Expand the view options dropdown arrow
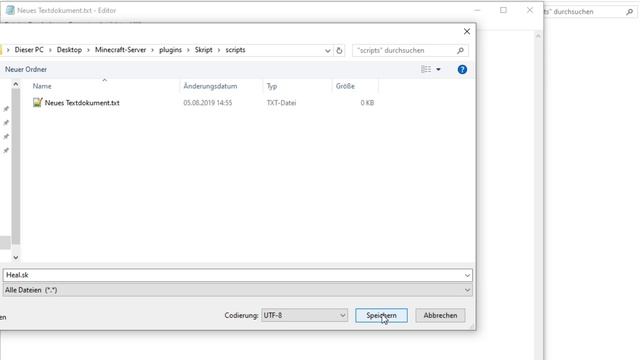Screen dimensions: 640x360 tap(438, 69)
